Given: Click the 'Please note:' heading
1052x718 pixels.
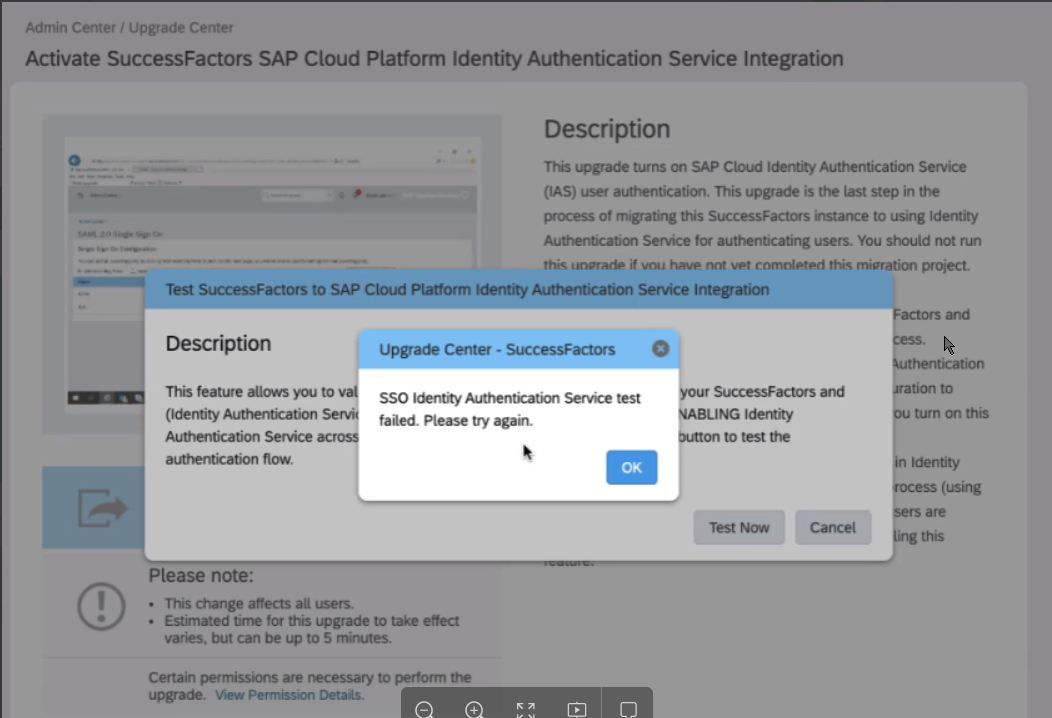Looking at the screenshot, I should click(201, 576).
